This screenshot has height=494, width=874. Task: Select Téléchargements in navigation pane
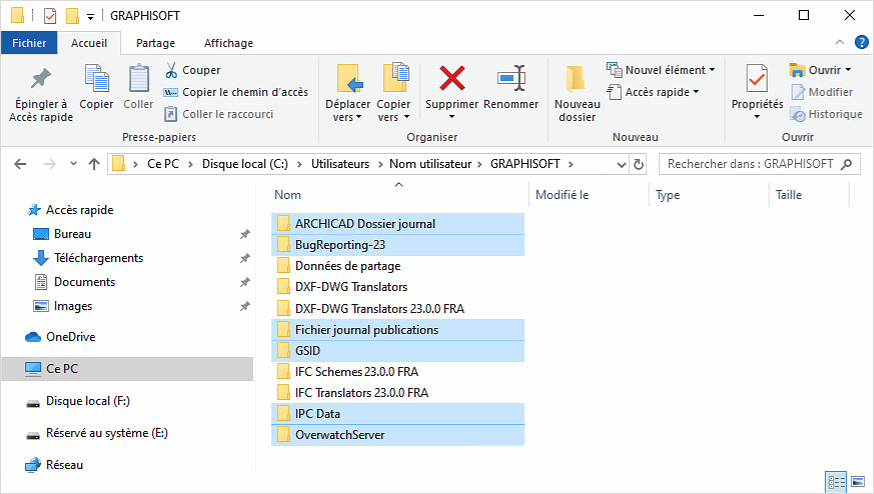[x=88, y=258]
